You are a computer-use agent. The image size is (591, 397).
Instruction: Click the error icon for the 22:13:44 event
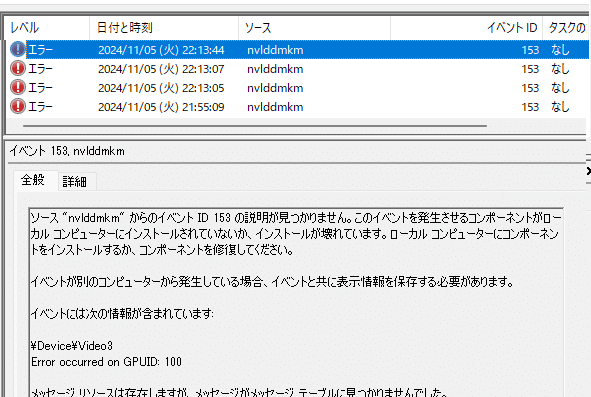(x=17, y=49)
